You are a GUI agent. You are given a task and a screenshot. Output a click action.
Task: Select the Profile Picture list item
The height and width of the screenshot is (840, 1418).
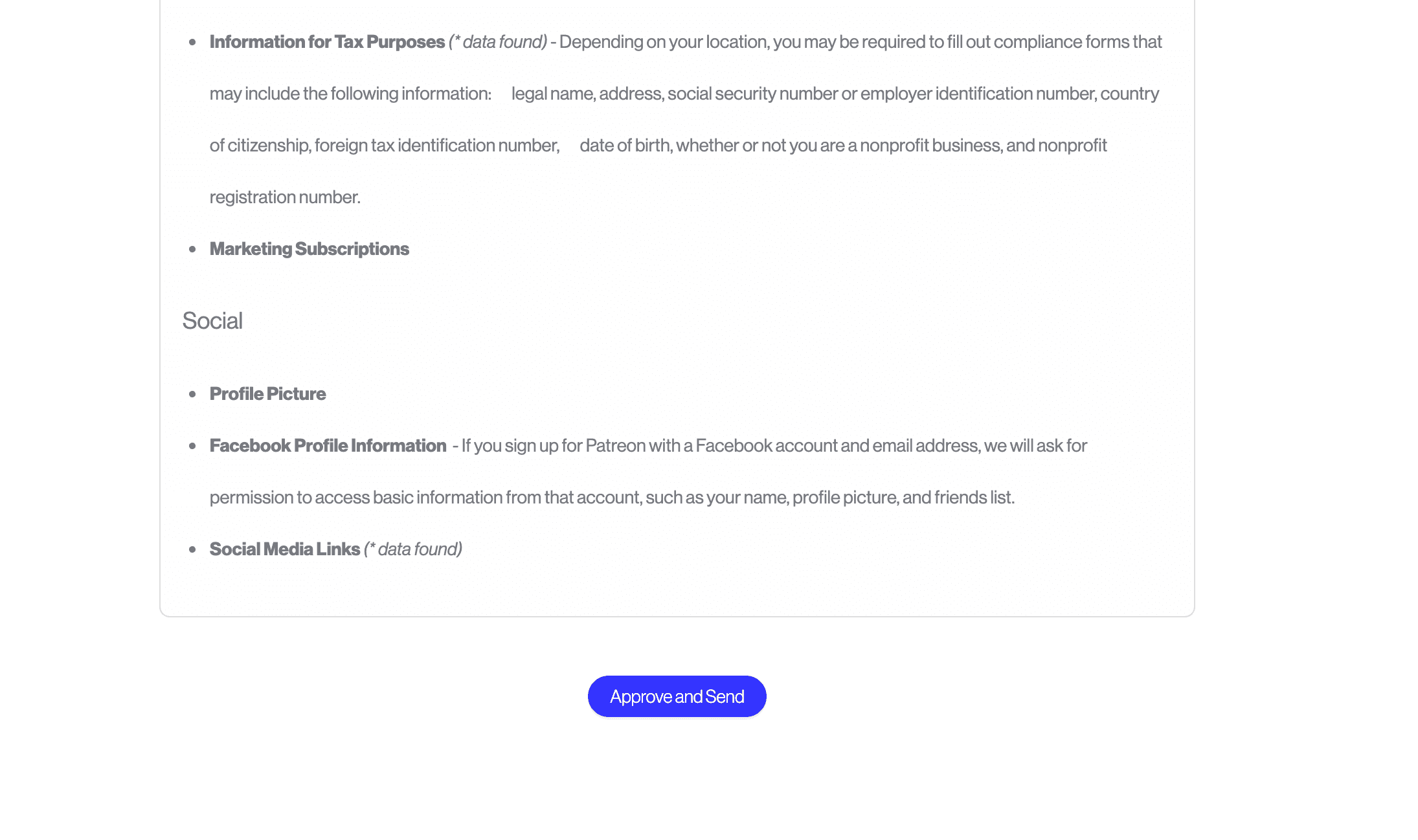(x=267, y=394)
